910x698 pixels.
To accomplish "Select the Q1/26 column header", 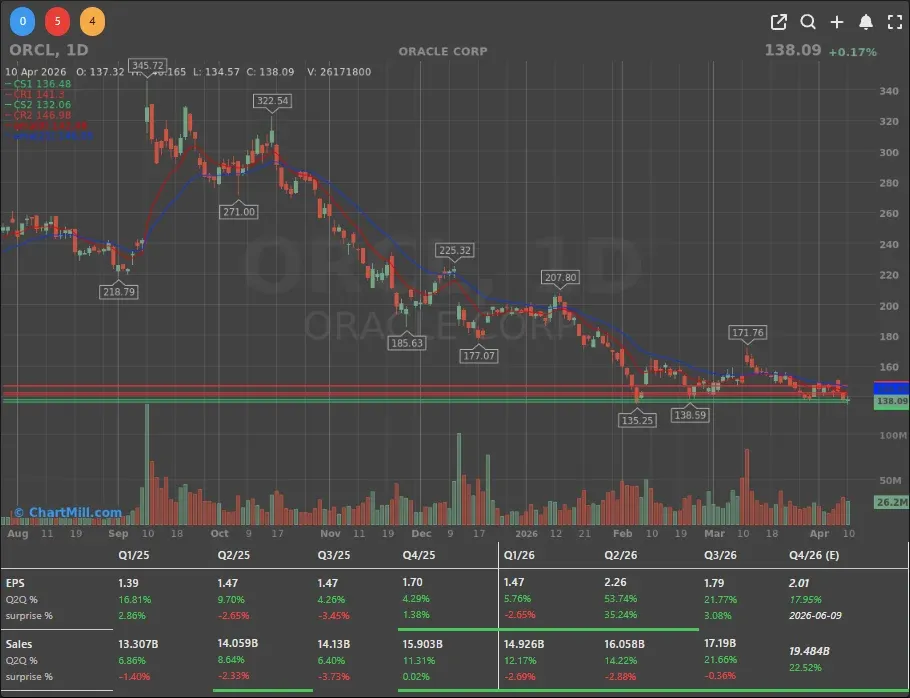I will [x=519, y=555].
